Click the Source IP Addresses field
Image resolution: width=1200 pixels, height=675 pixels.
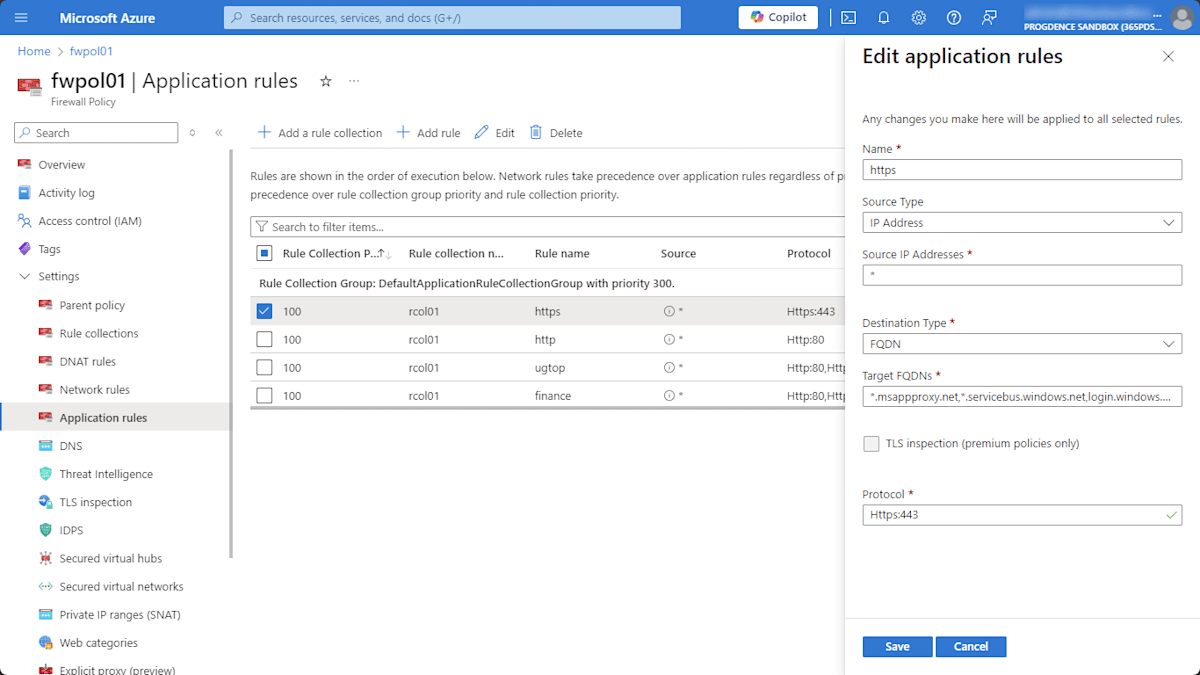pos(1022,275)
